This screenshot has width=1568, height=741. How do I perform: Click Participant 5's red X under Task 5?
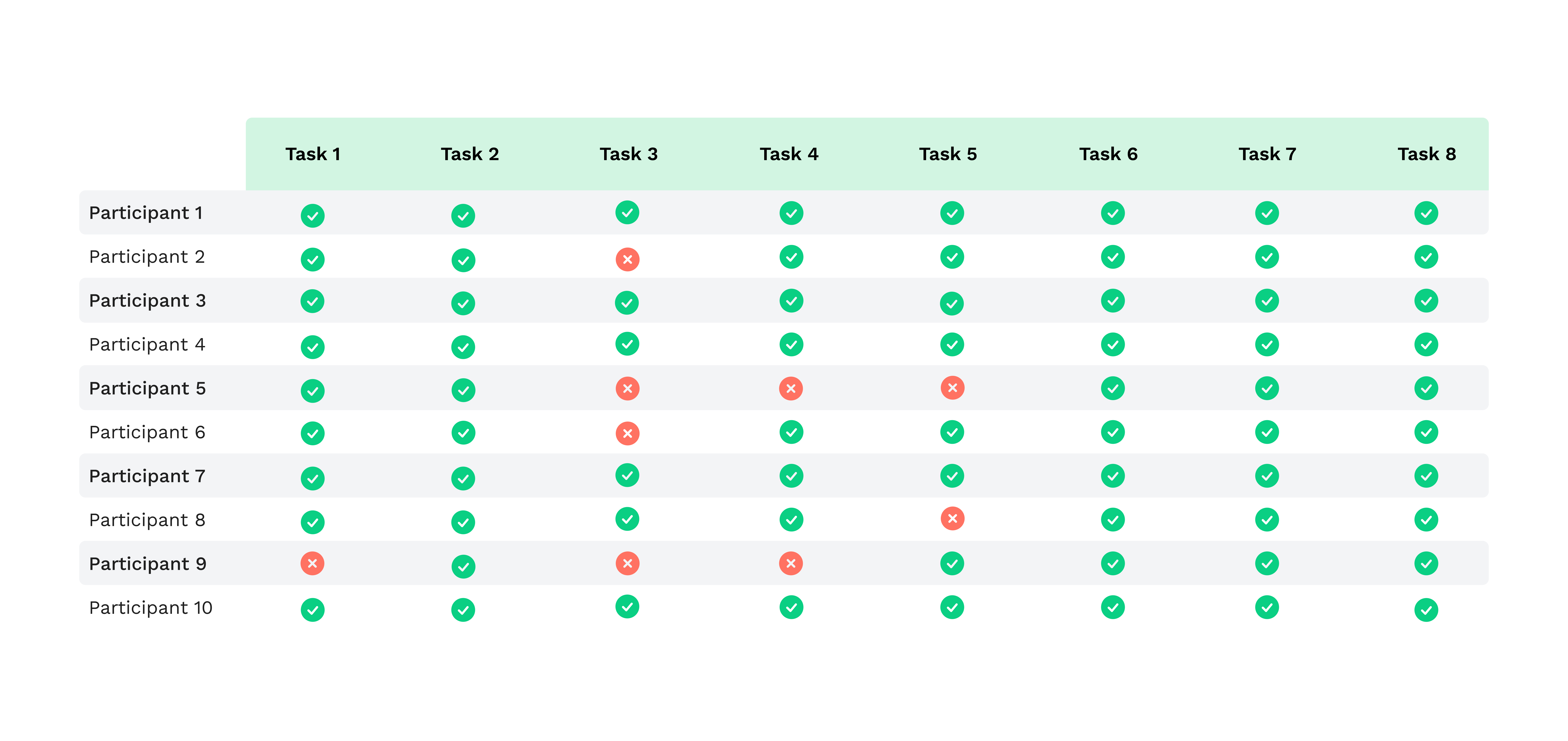click(952, 388)
